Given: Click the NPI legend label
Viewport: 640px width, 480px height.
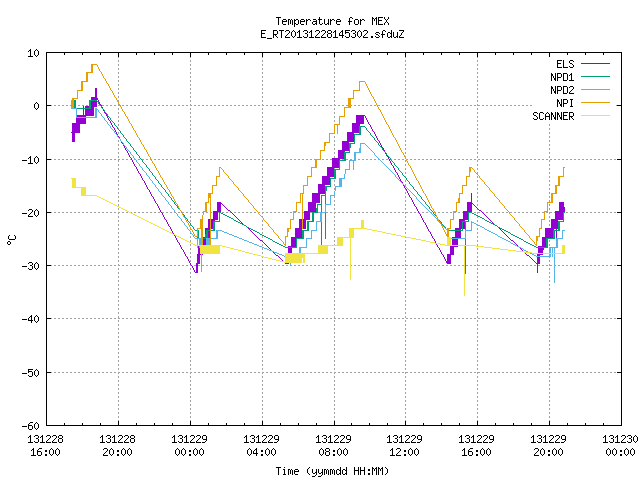Looking at the screenshot, I should [565, 103].
